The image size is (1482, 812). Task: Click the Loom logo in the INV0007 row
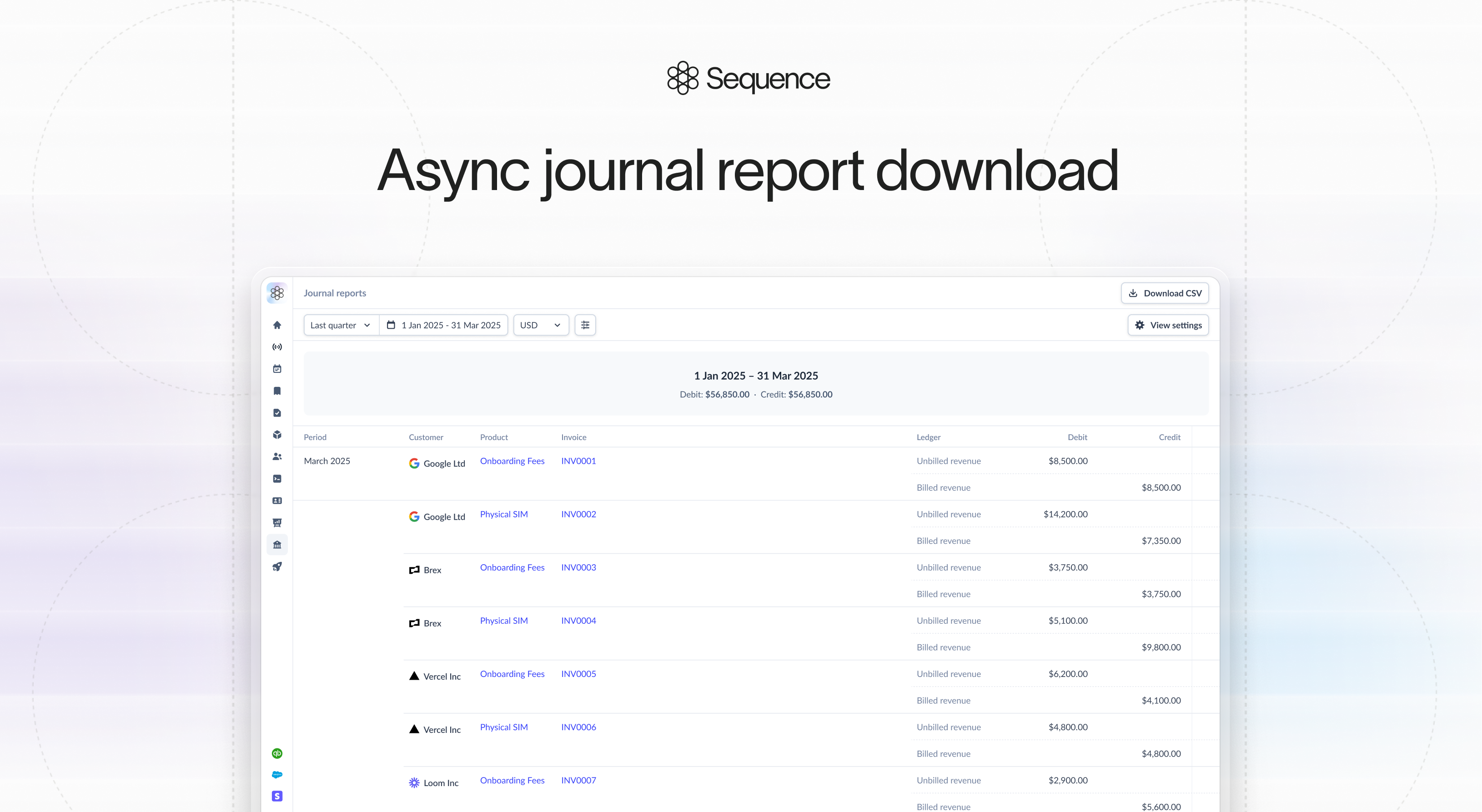[414, 782]
